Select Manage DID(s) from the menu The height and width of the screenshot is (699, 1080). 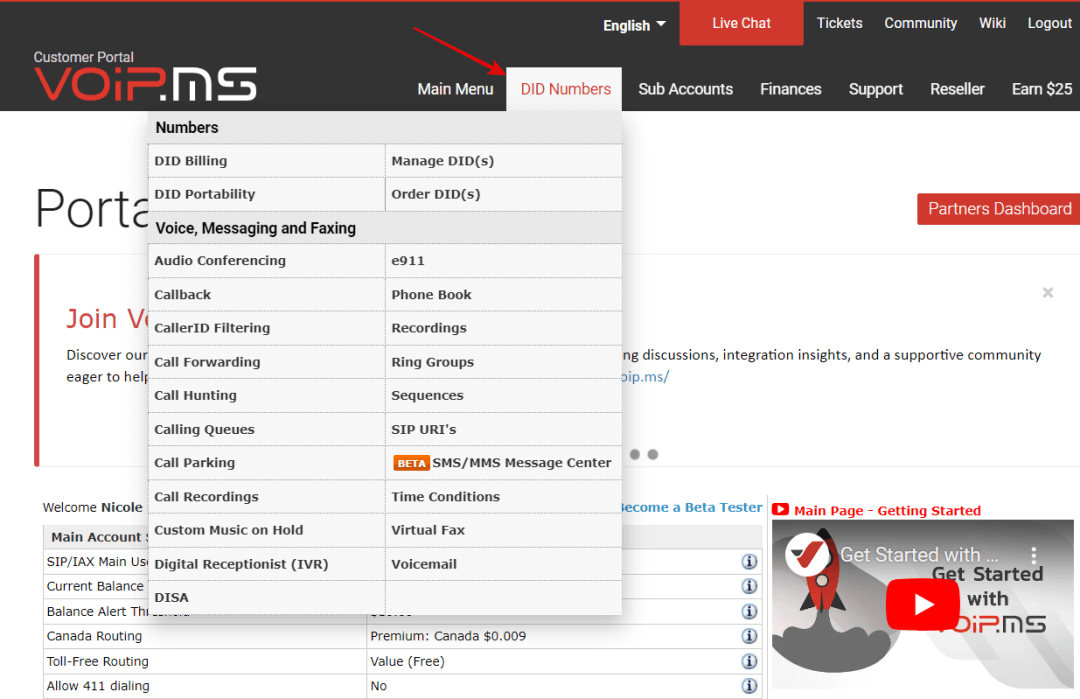point(442,161)
